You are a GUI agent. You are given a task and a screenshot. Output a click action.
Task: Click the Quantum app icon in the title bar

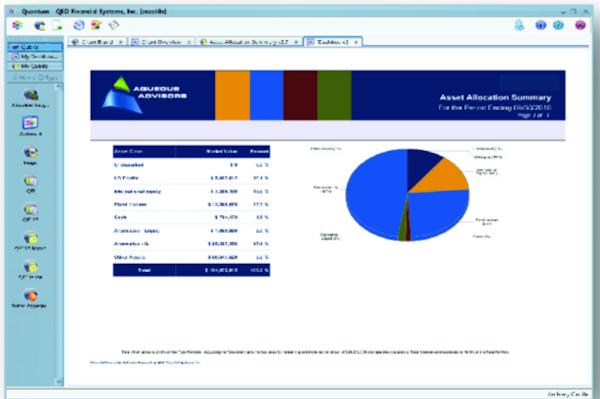pos(12,11)
